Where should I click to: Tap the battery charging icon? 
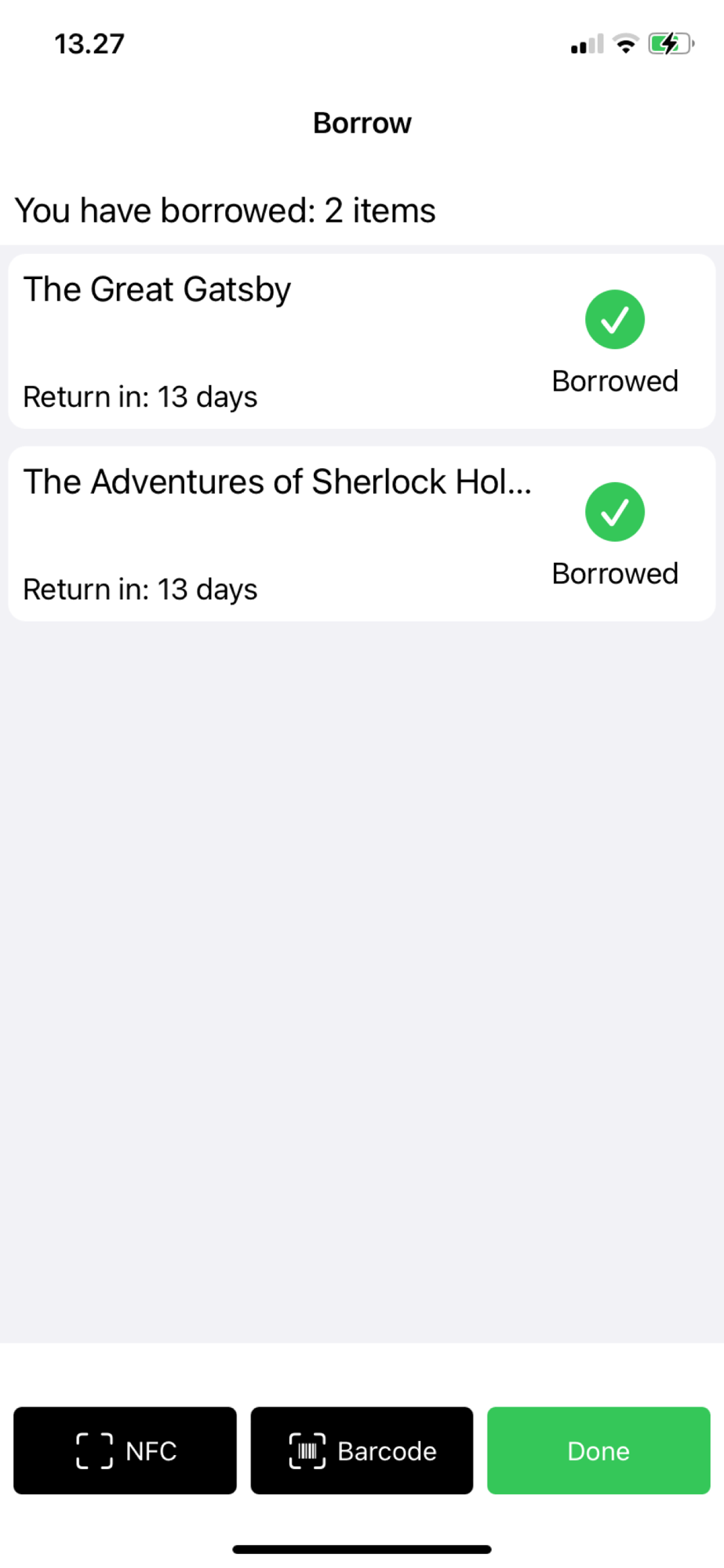coord(671,44)
